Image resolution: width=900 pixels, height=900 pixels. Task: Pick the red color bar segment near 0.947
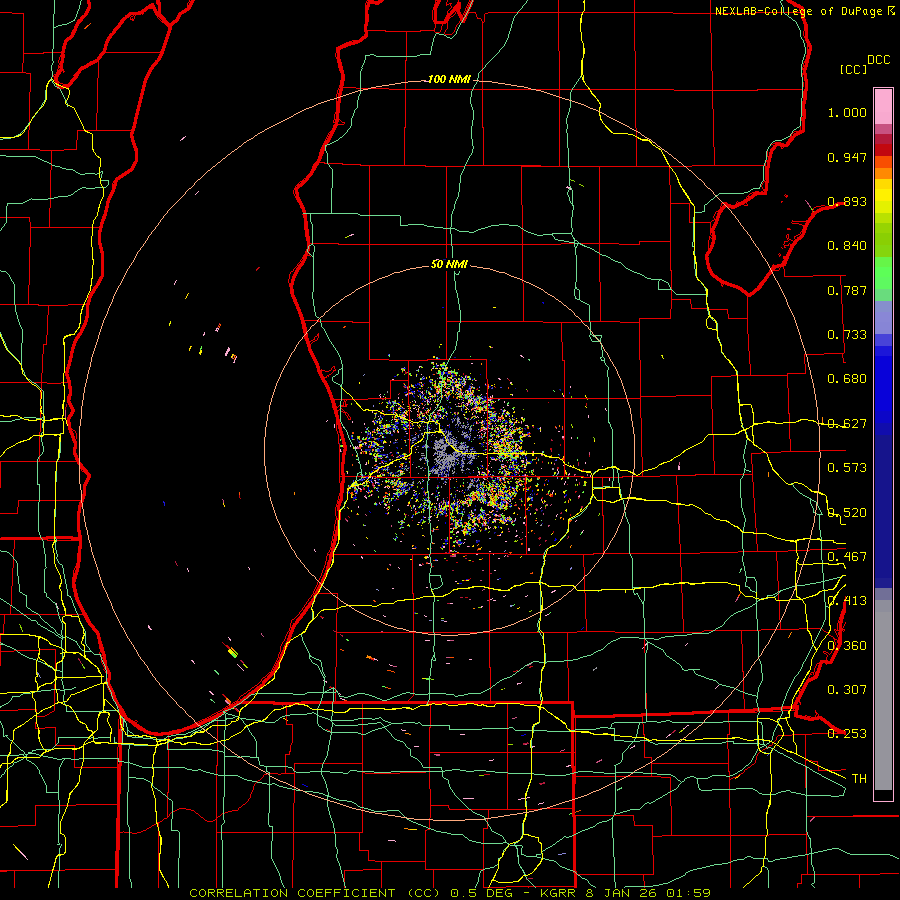pos(883,150)
